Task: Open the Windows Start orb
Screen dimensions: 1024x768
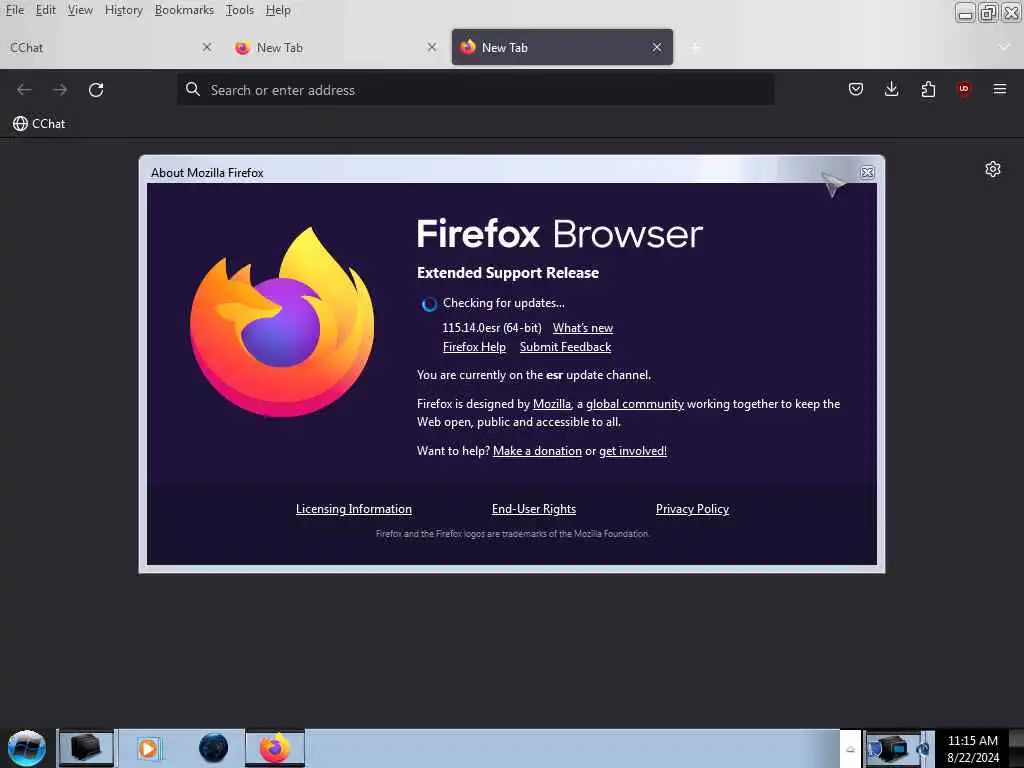Action: (27, 748)
